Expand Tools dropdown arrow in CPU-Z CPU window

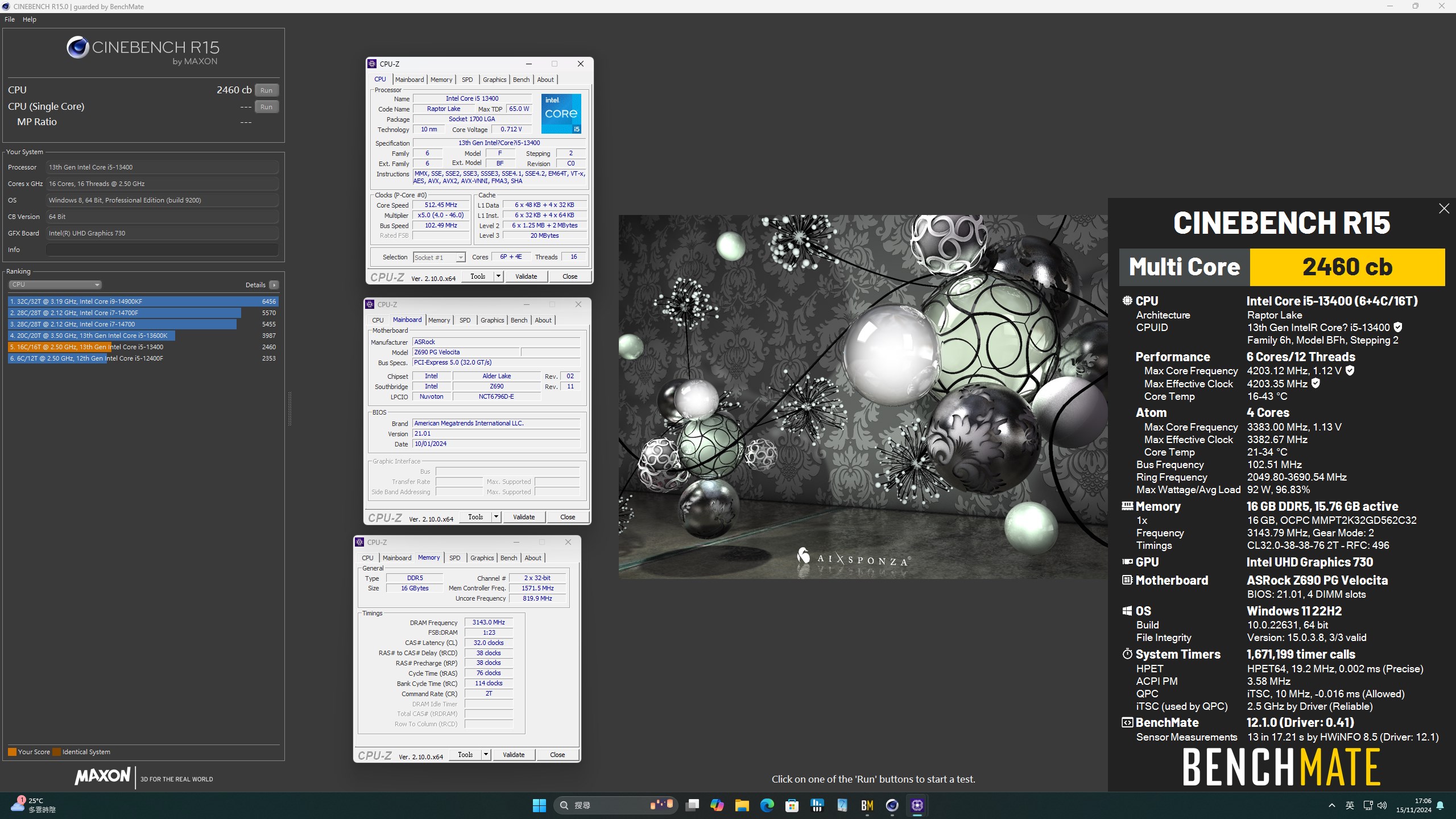click(498, 276)
